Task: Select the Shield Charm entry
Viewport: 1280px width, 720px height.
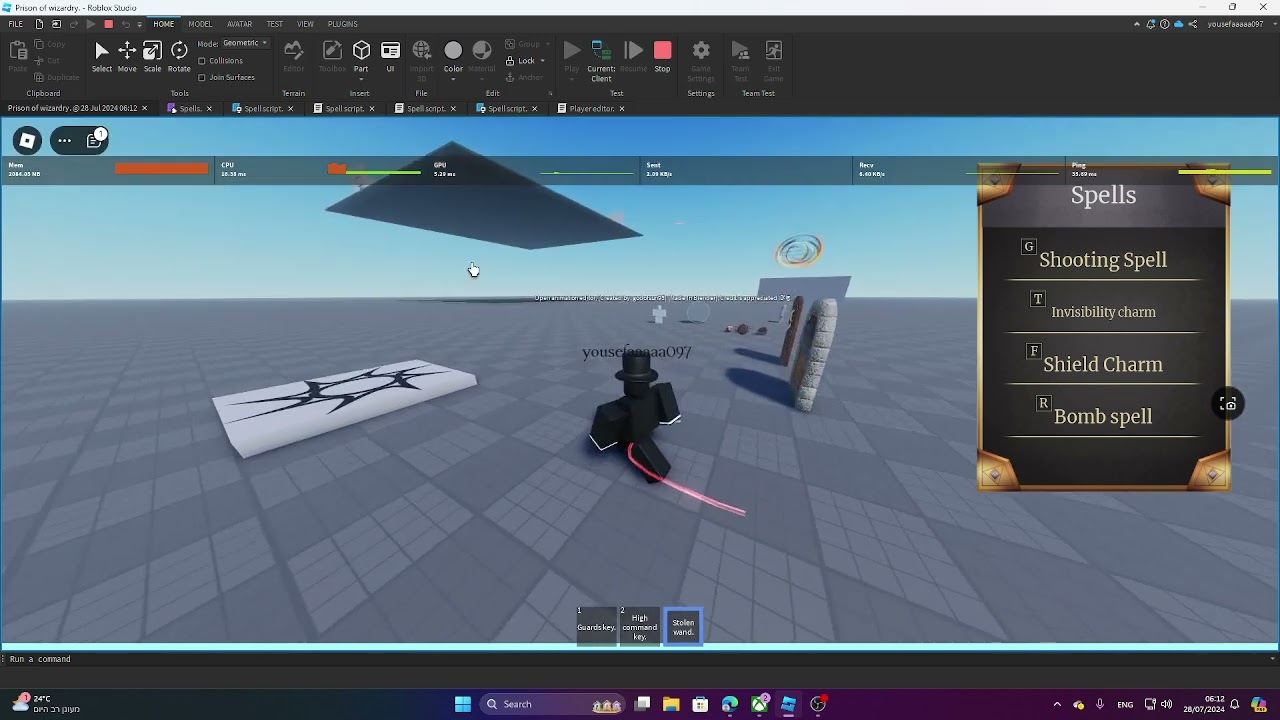Action: (1103, 364)
